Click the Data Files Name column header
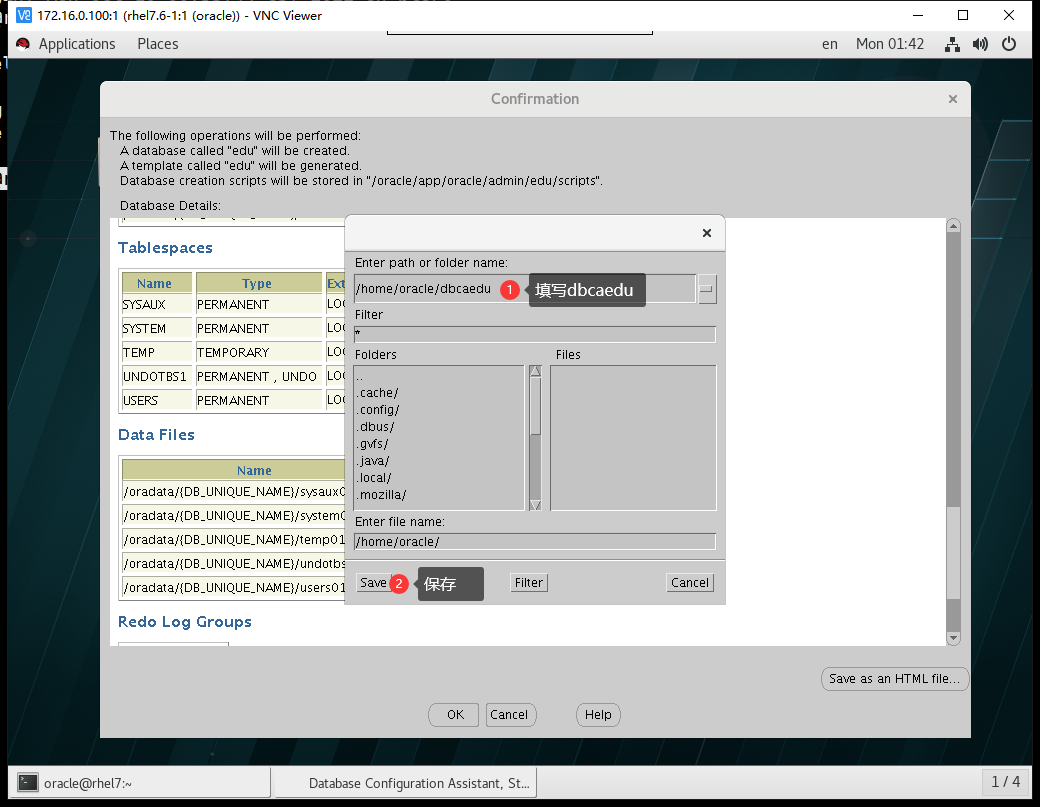This screenshot has height=807, width=1040. pos(234,469)
